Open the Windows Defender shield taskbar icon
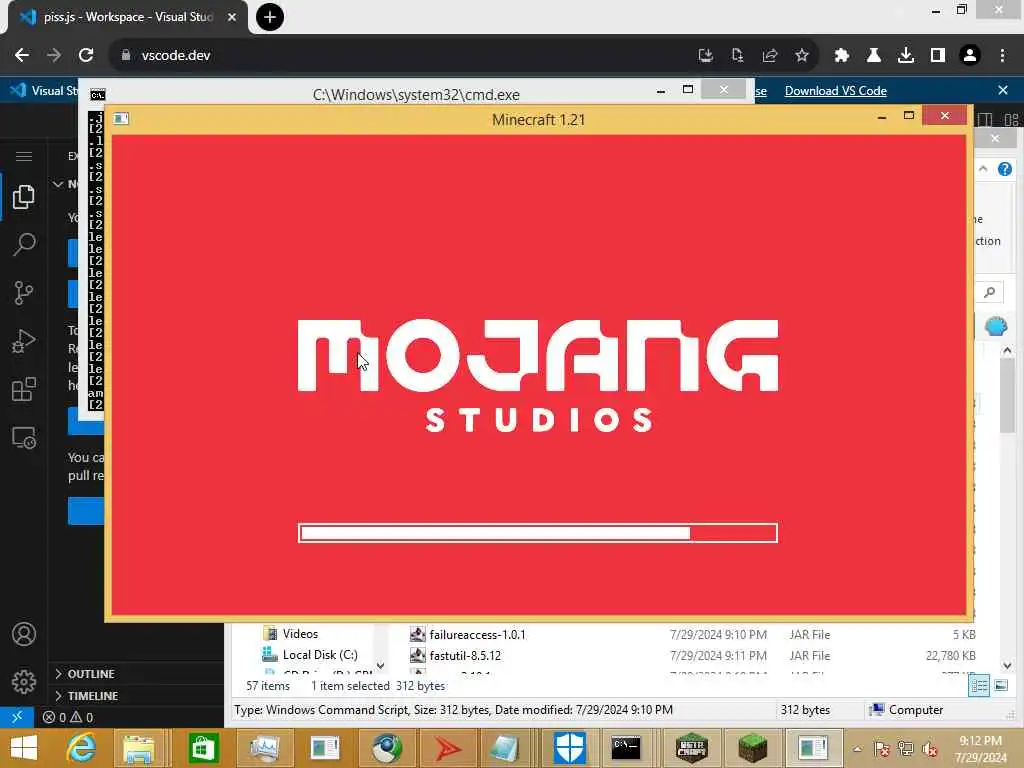 (x=569, y=748)
